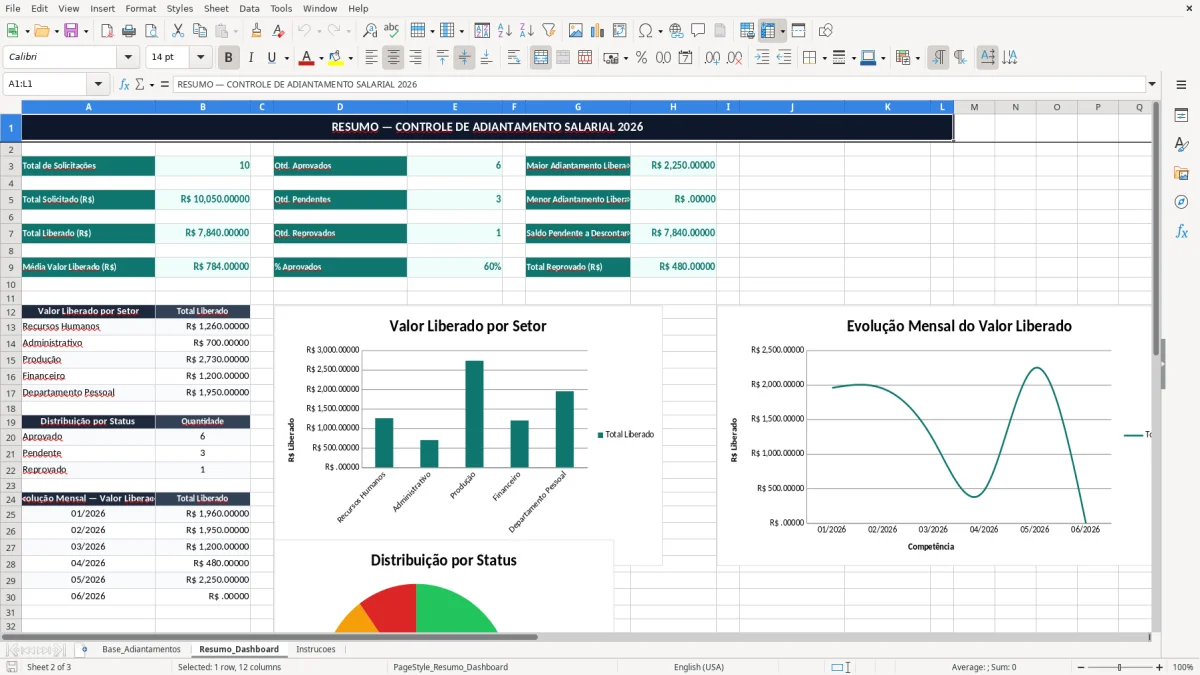Image resolution: width=1200 pixels, height=675 pixels.
Task: Click zoom in plus button
Action: coord(1160,667)
